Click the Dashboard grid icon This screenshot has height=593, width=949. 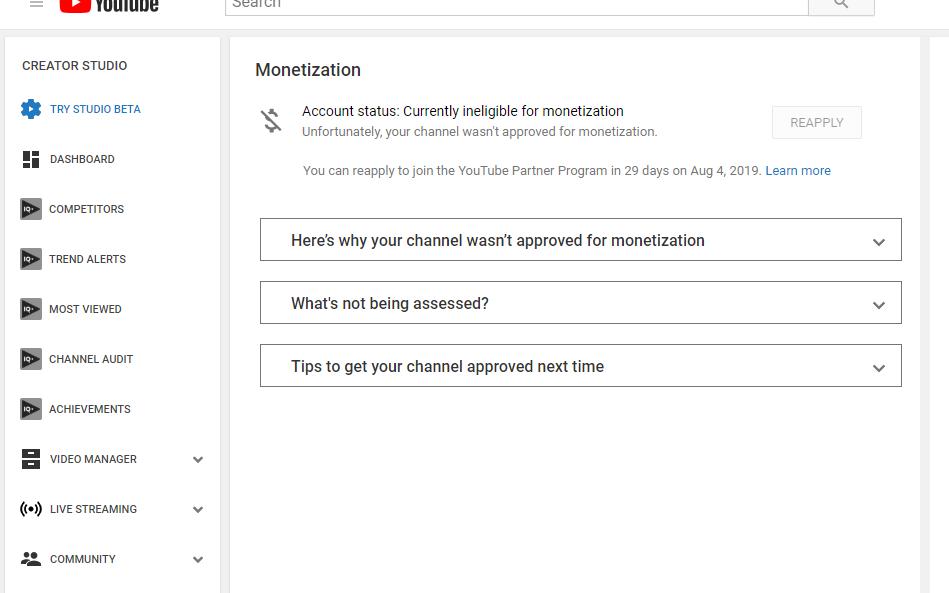click(31, 159)
